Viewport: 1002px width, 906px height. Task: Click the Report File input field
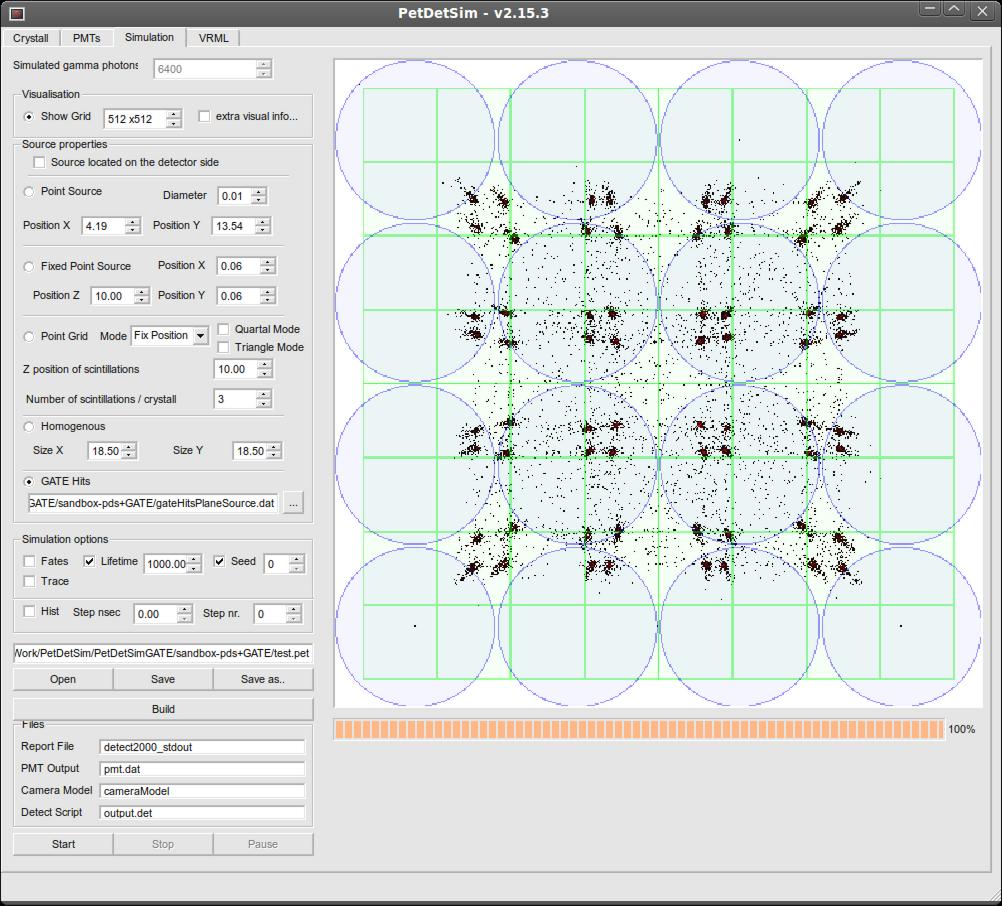click(203, 747)
